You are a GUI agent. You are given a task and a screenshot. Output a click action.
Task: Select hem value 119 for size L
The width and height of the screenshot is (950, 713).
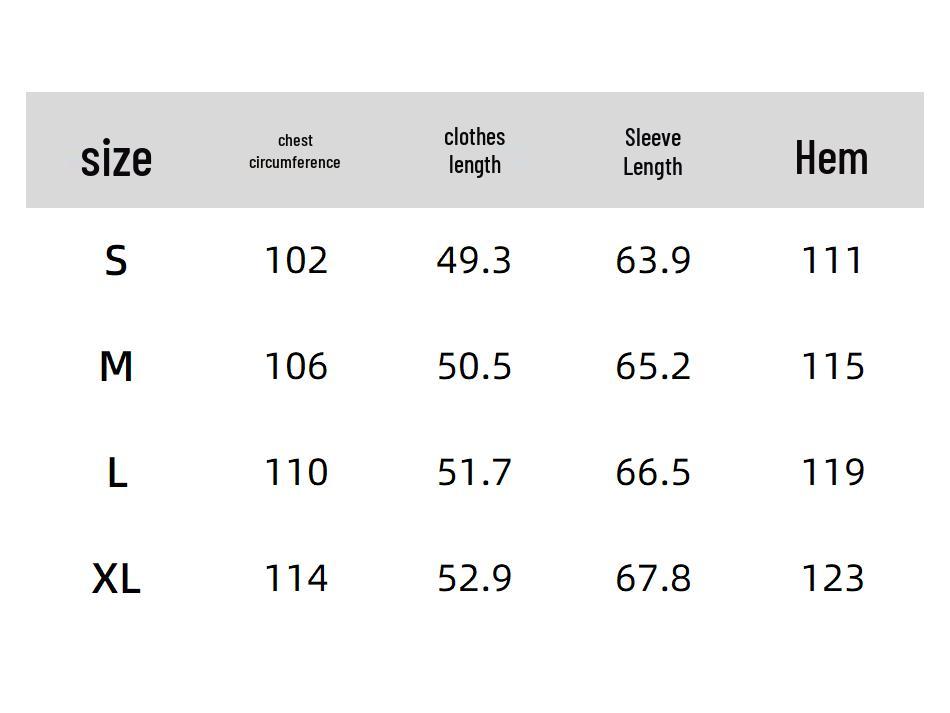(x=832, y=473)
